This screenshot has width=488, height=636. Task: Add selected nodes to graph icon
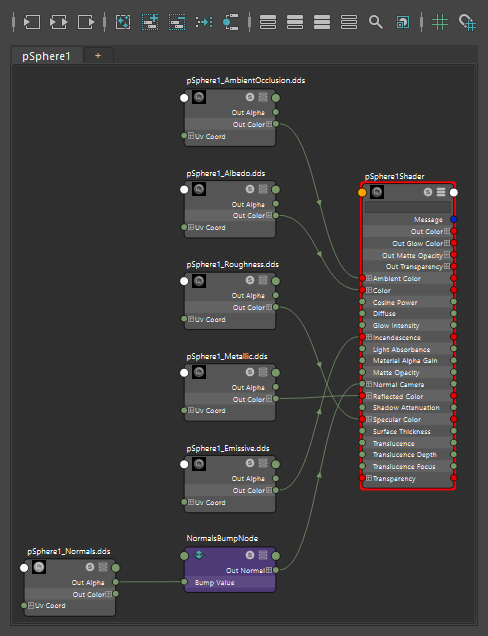pos(150,22)
